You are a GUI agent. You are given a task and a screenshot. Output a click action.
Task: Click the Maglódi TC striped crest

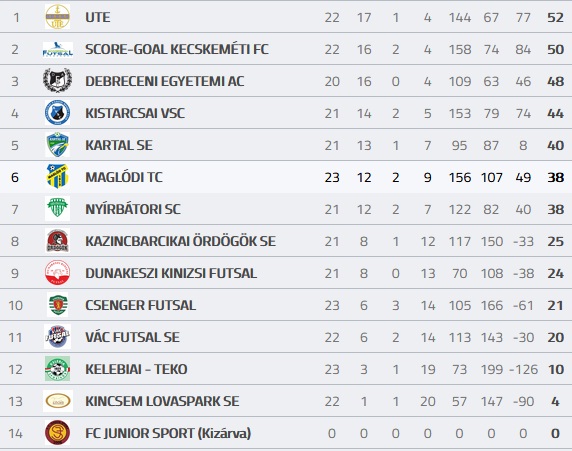pyautogui.click(x=57, y=176)
